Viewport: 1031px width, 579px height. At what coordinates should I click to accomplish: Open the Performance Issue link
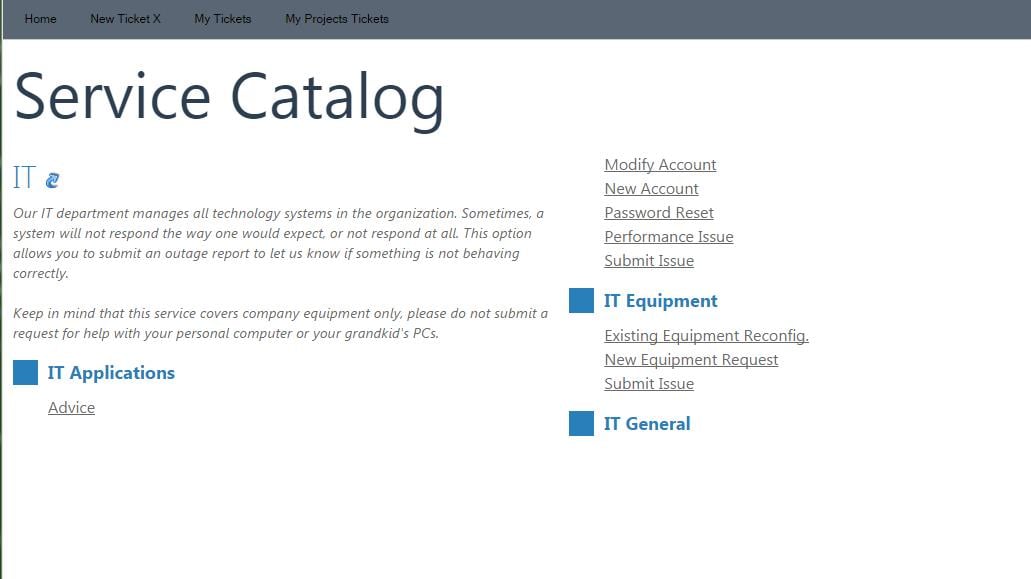pyautogui.click(x=668, y=236)
